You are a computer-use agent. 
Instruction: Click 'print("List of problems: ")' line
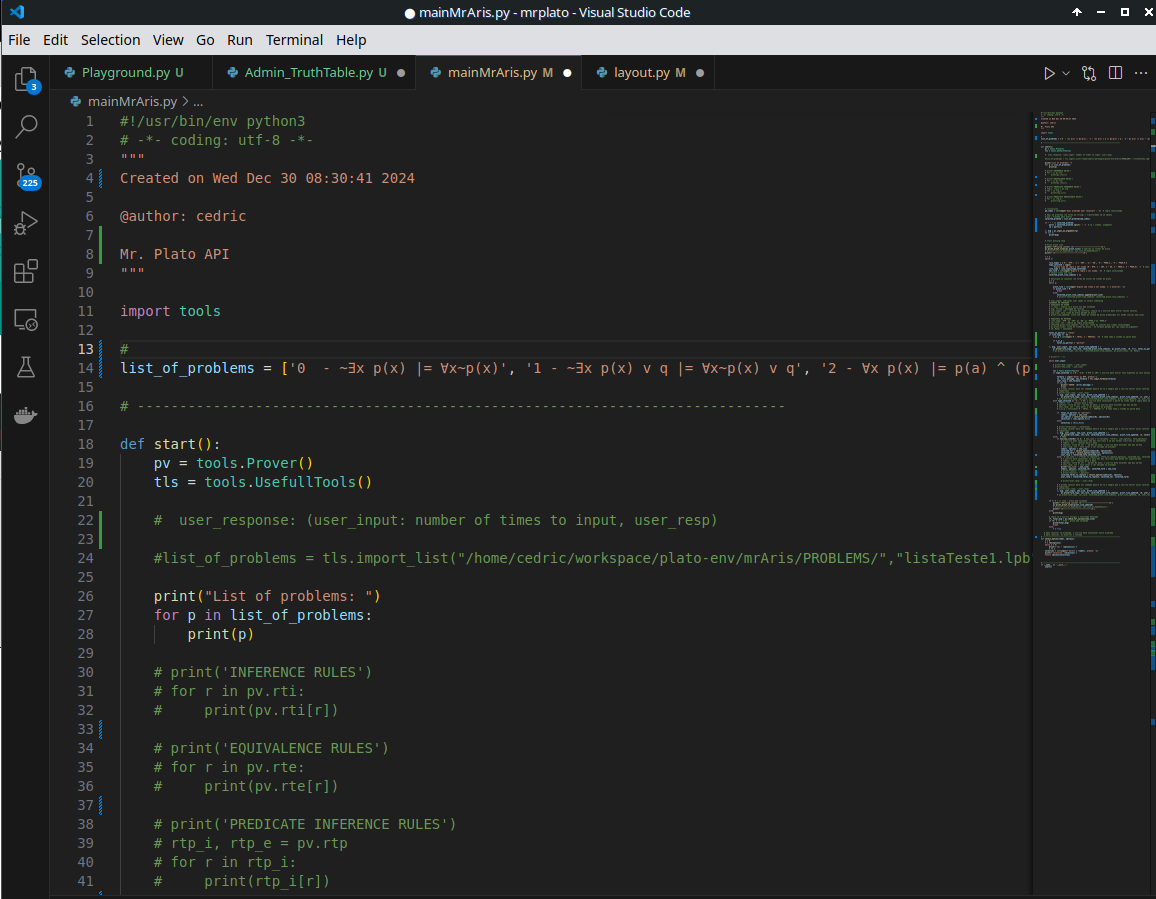[x=267, y=596]
